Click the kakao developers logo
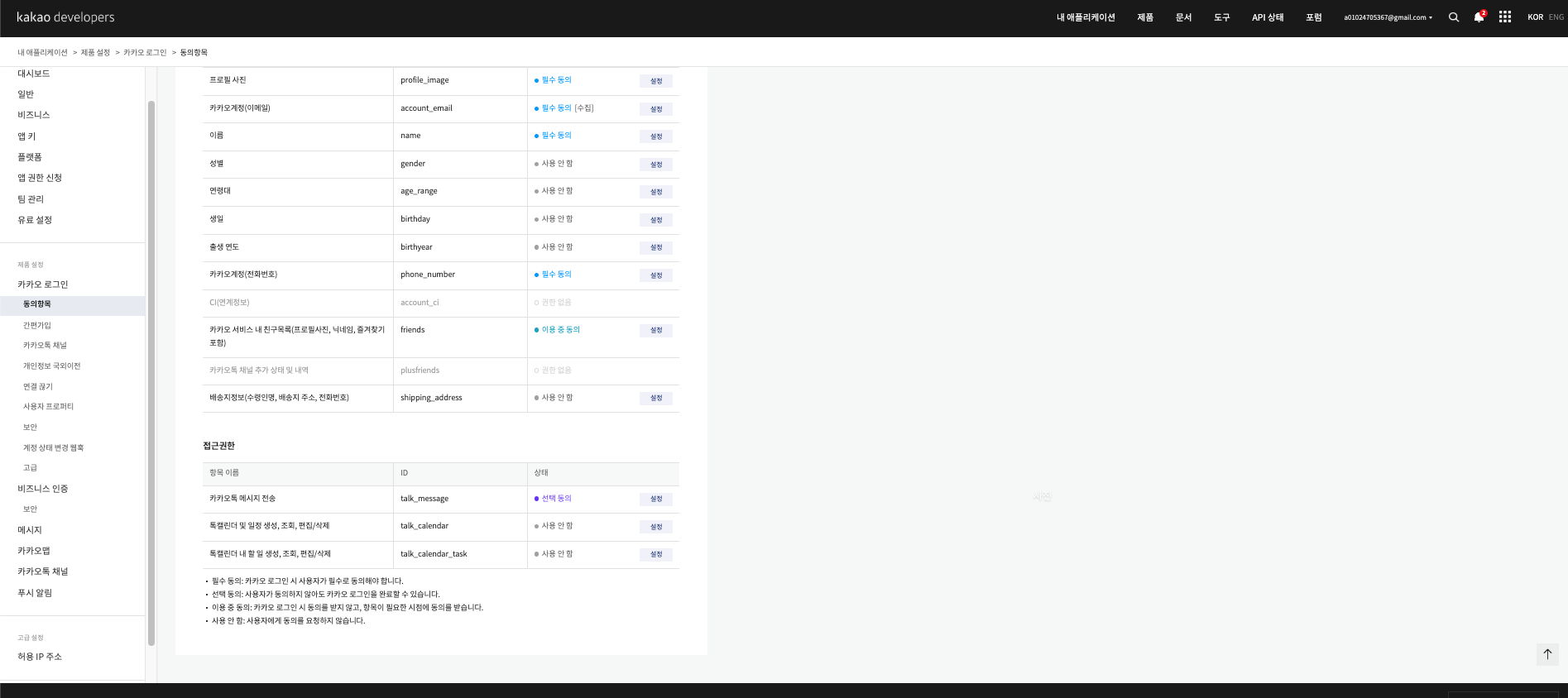1568x698 pixels. coord(65,17)
